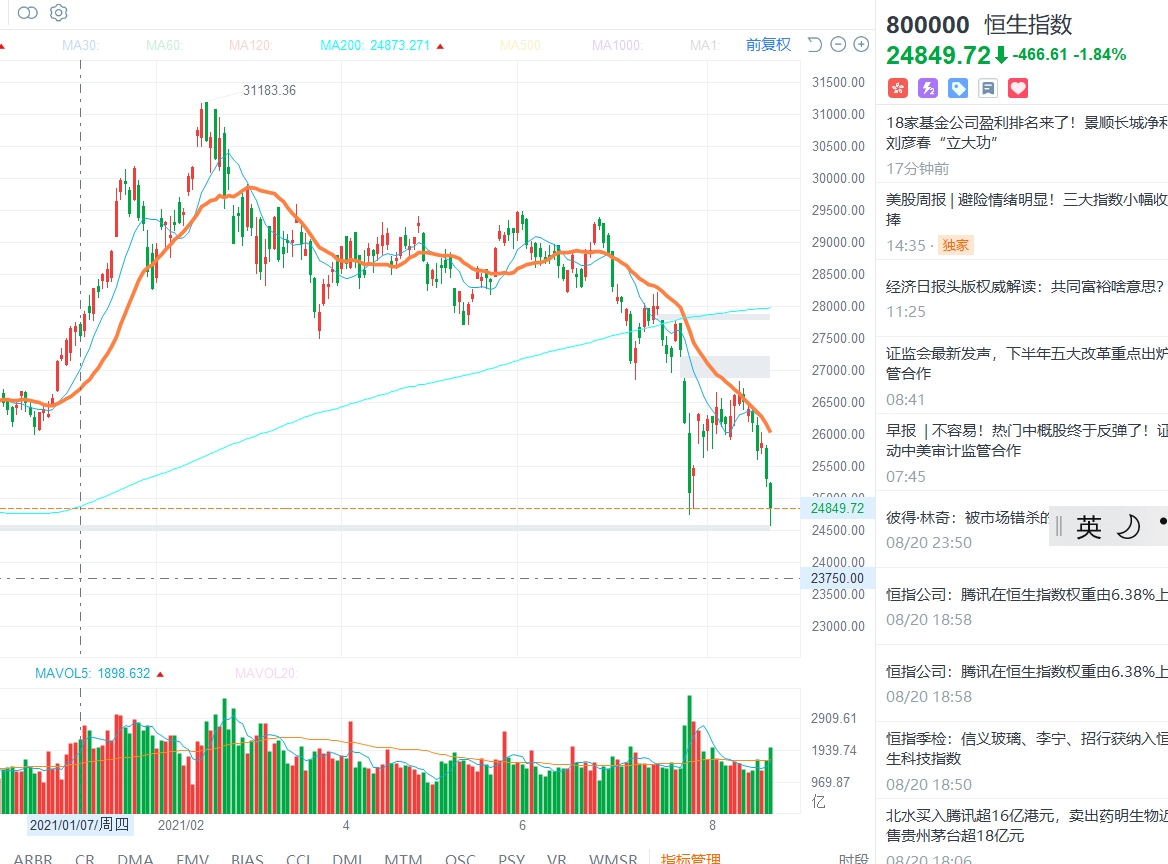The image size is (1168, 864).
Task: Click the purple lightning level-2 icon
Action: coord(927,88)
